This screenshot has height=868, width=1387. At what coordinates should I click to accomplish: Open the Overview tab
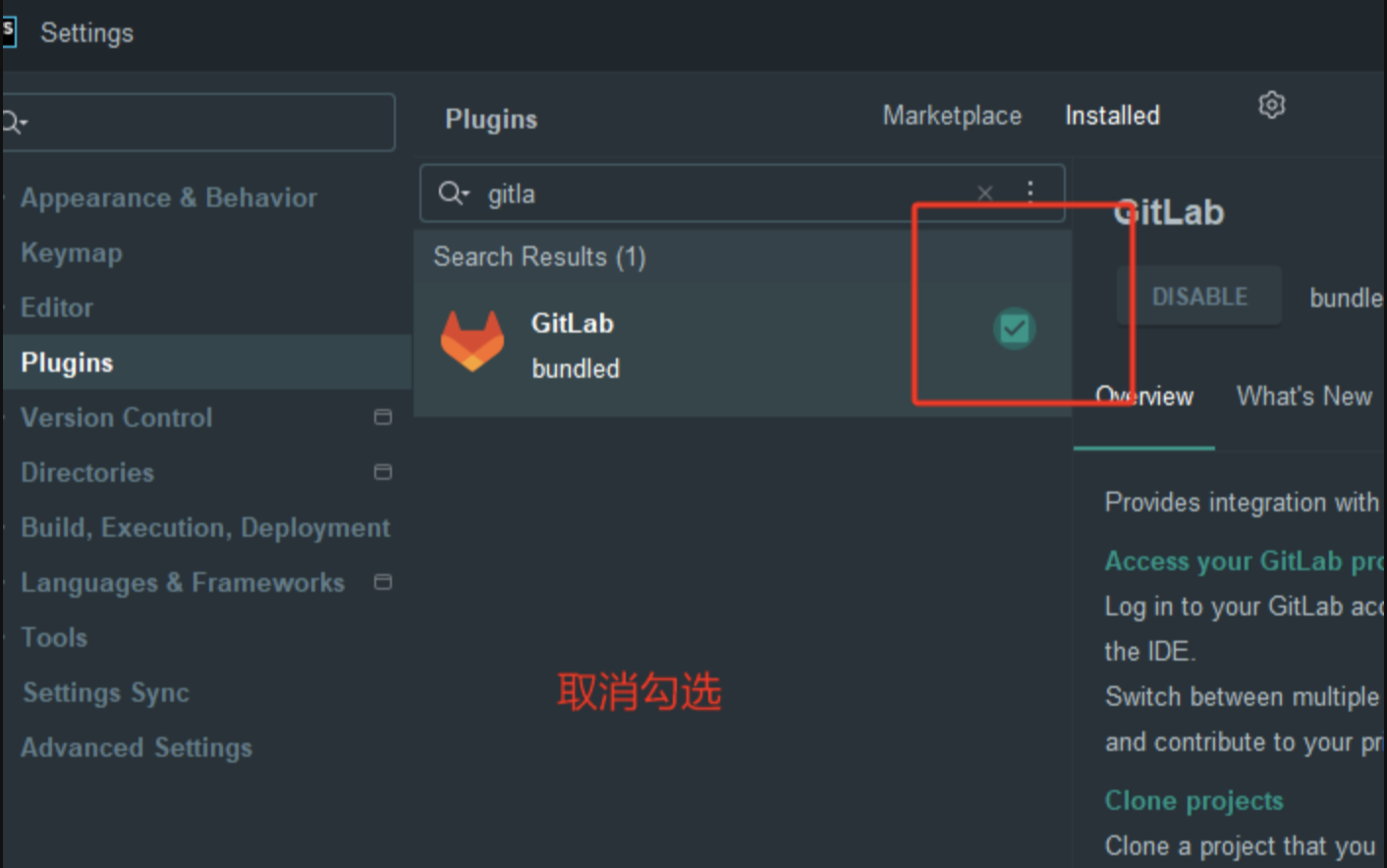pos(1144,397)
